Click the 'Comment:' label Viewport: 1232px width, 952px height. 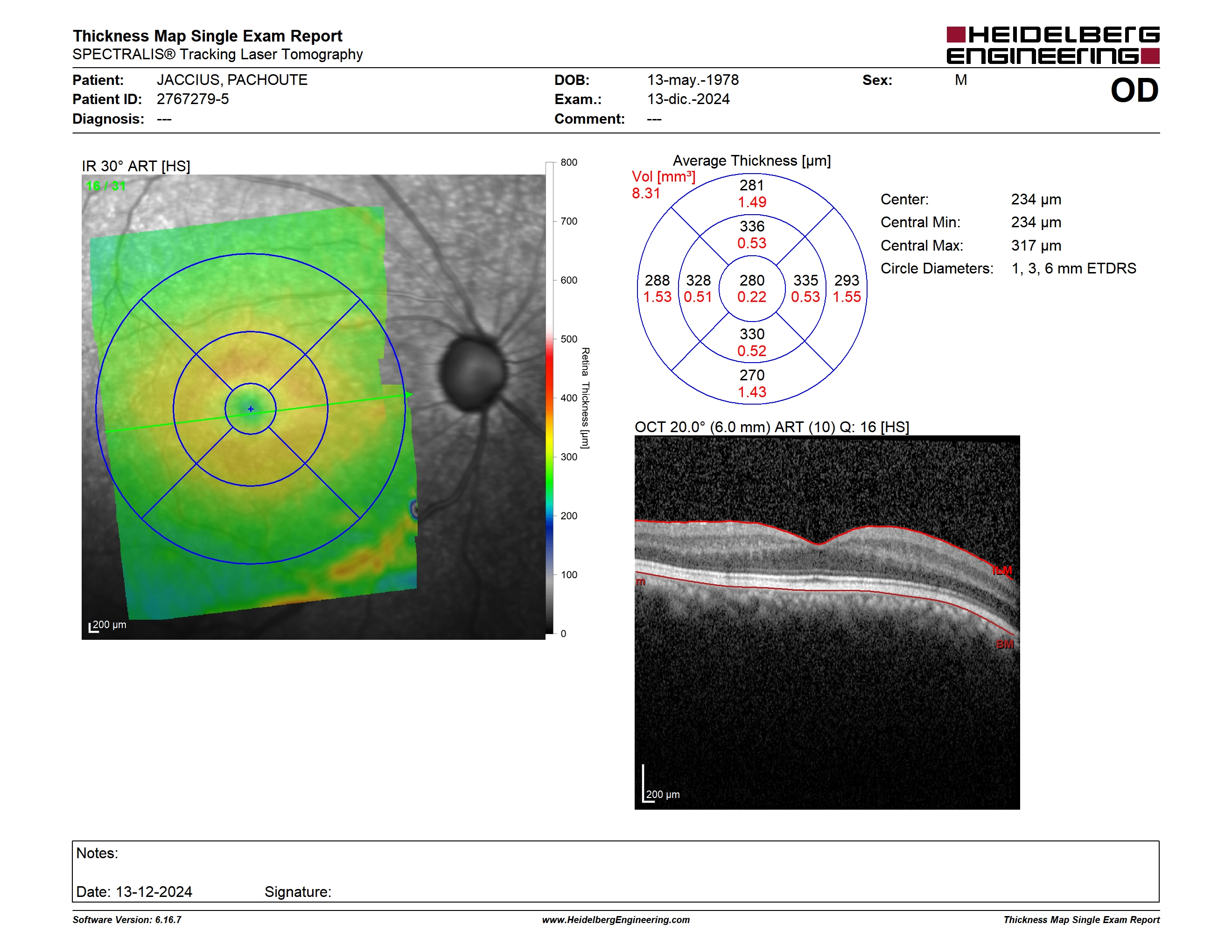589,119
